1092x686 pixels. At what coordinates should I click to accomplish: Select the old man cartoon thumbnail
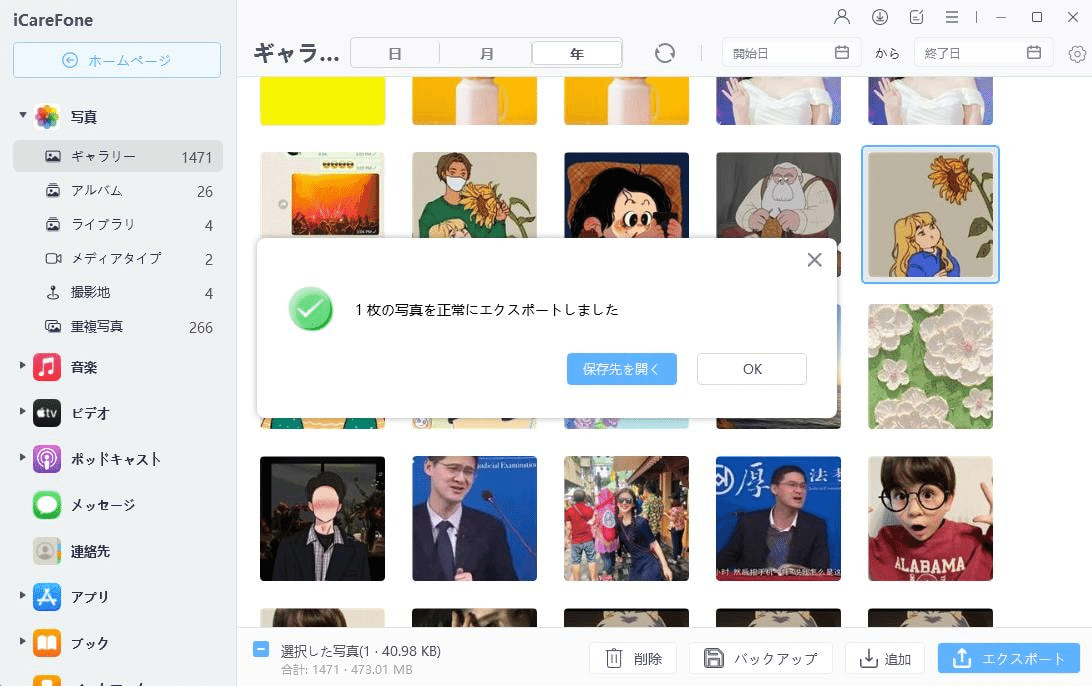coord(779,196)
